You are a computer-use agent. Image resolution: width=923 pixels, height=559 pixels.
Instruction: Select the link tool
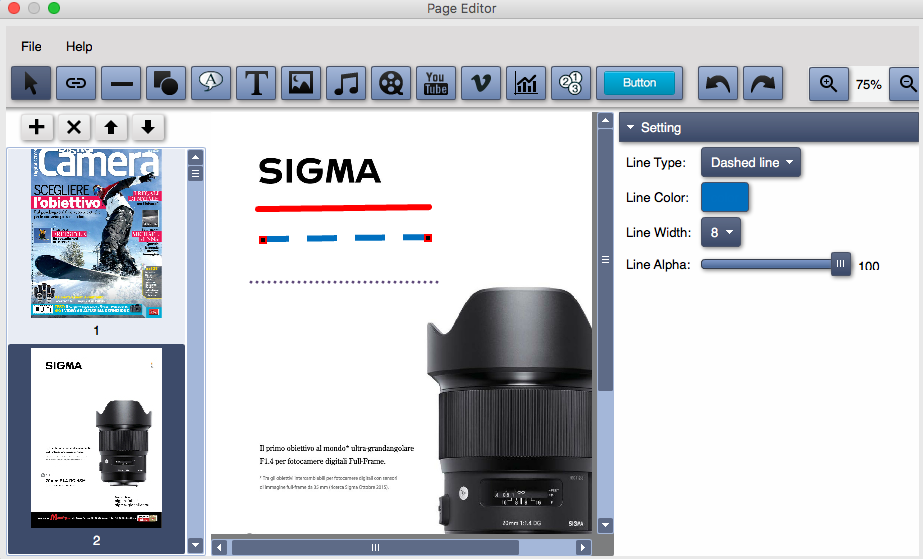[76, 83]
